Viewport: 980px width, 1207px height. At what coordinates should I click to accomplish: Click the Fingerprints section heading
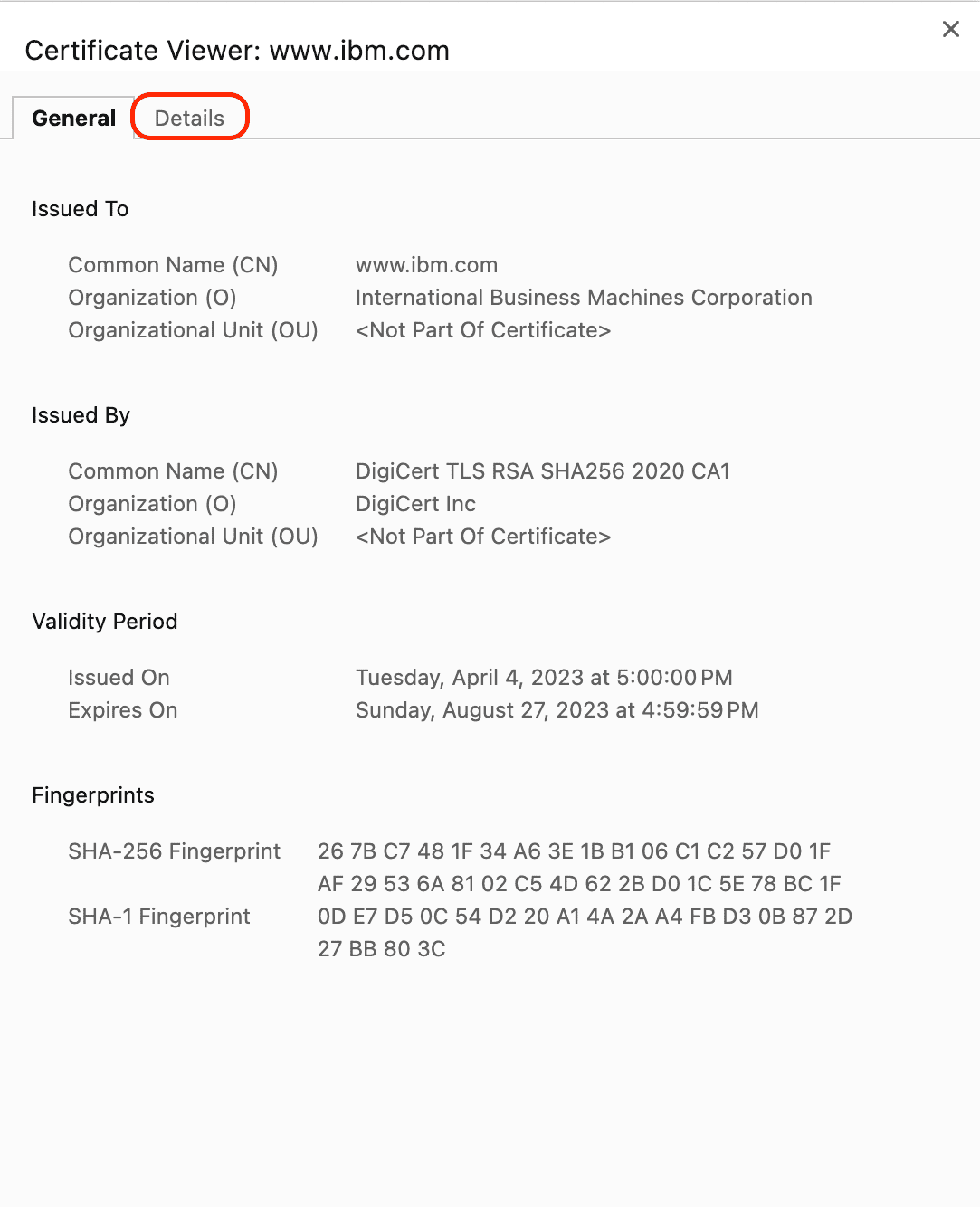click(92, 795)
